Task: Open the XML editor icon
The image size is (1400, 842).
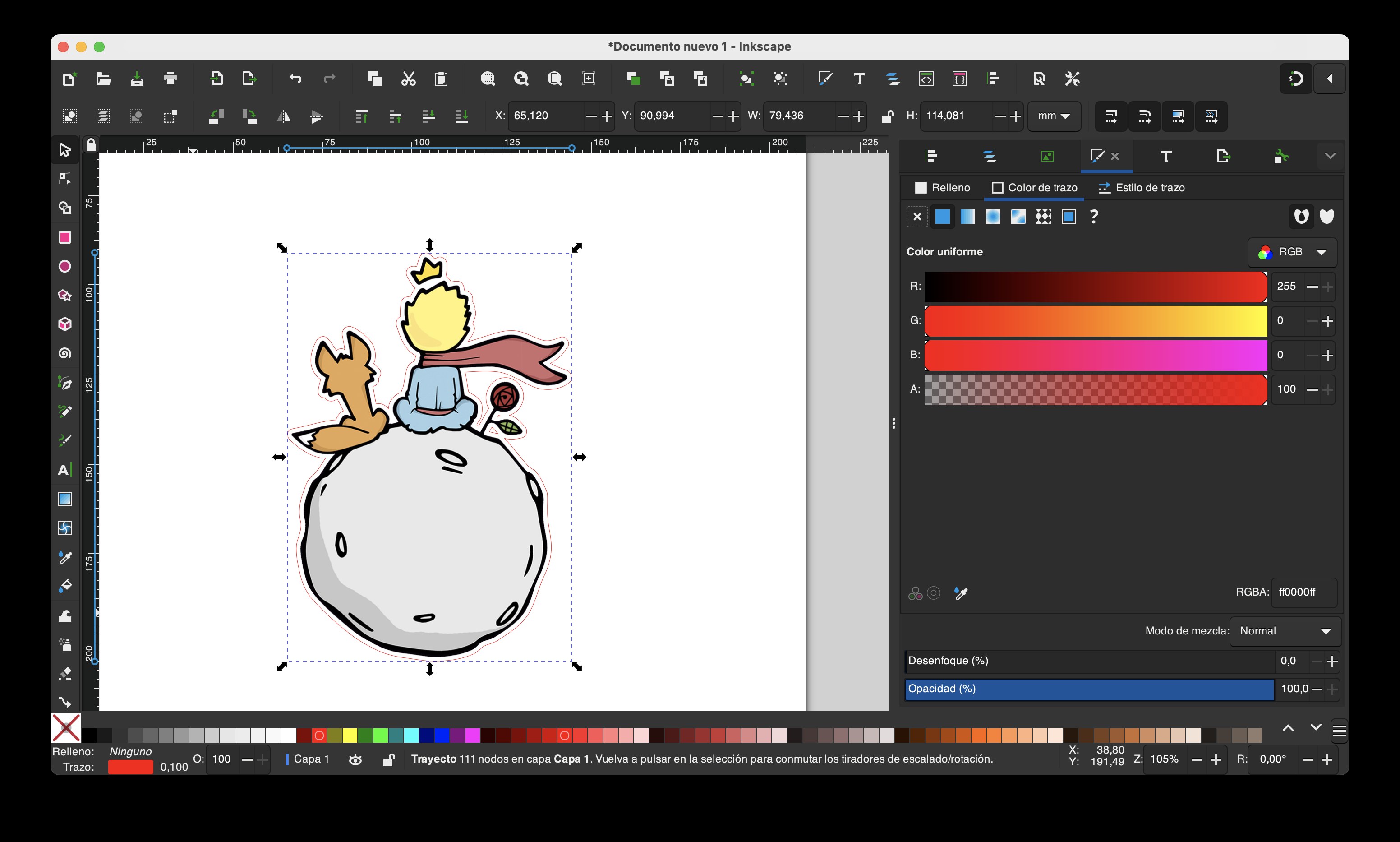Action: pos(926,79)
